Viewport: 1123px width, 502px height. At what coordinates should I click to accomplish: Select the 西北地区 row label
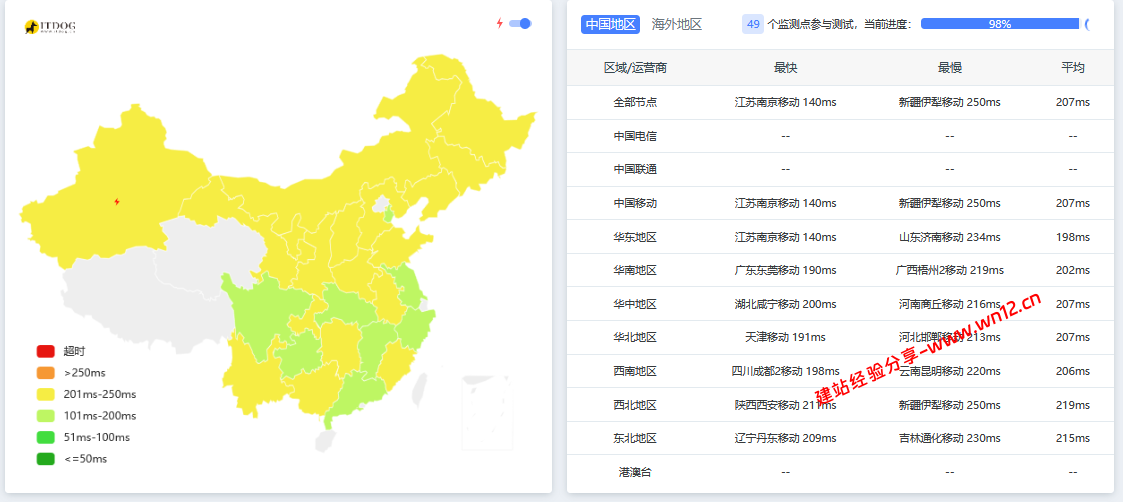coord(635,405)
